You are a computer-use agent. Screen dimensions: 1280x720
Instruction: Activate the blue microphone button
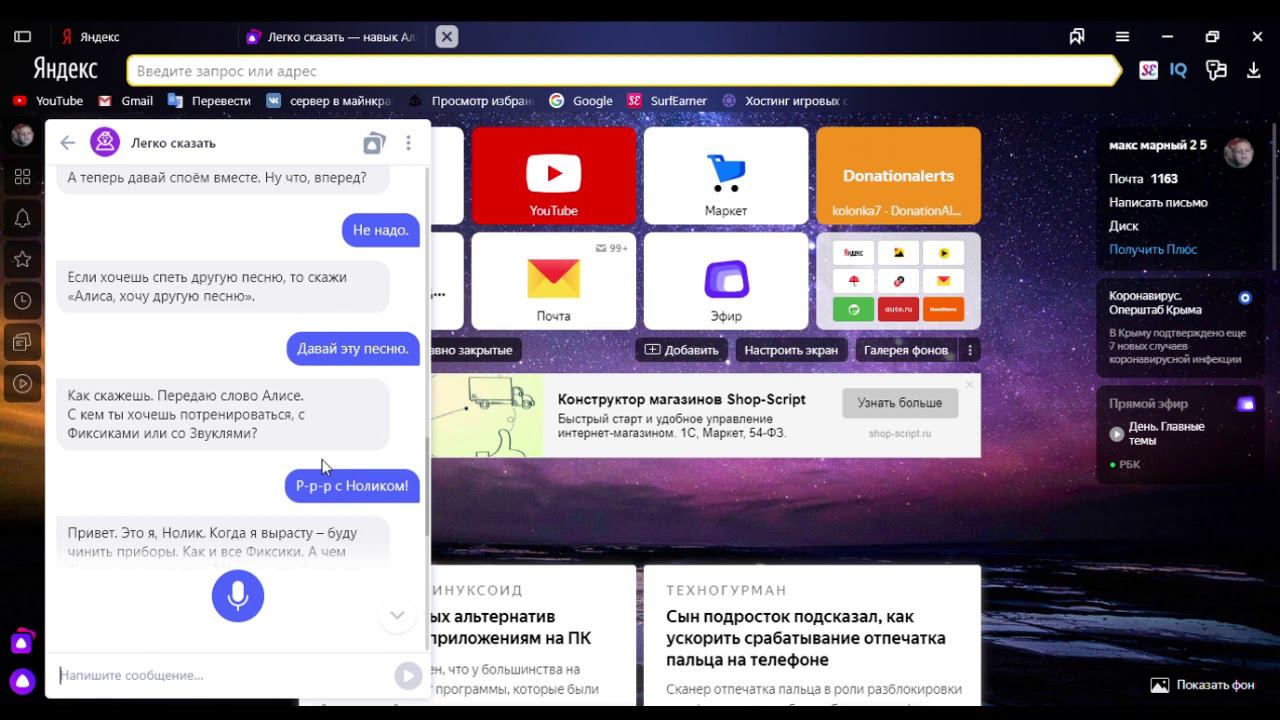tap(238, 596)
